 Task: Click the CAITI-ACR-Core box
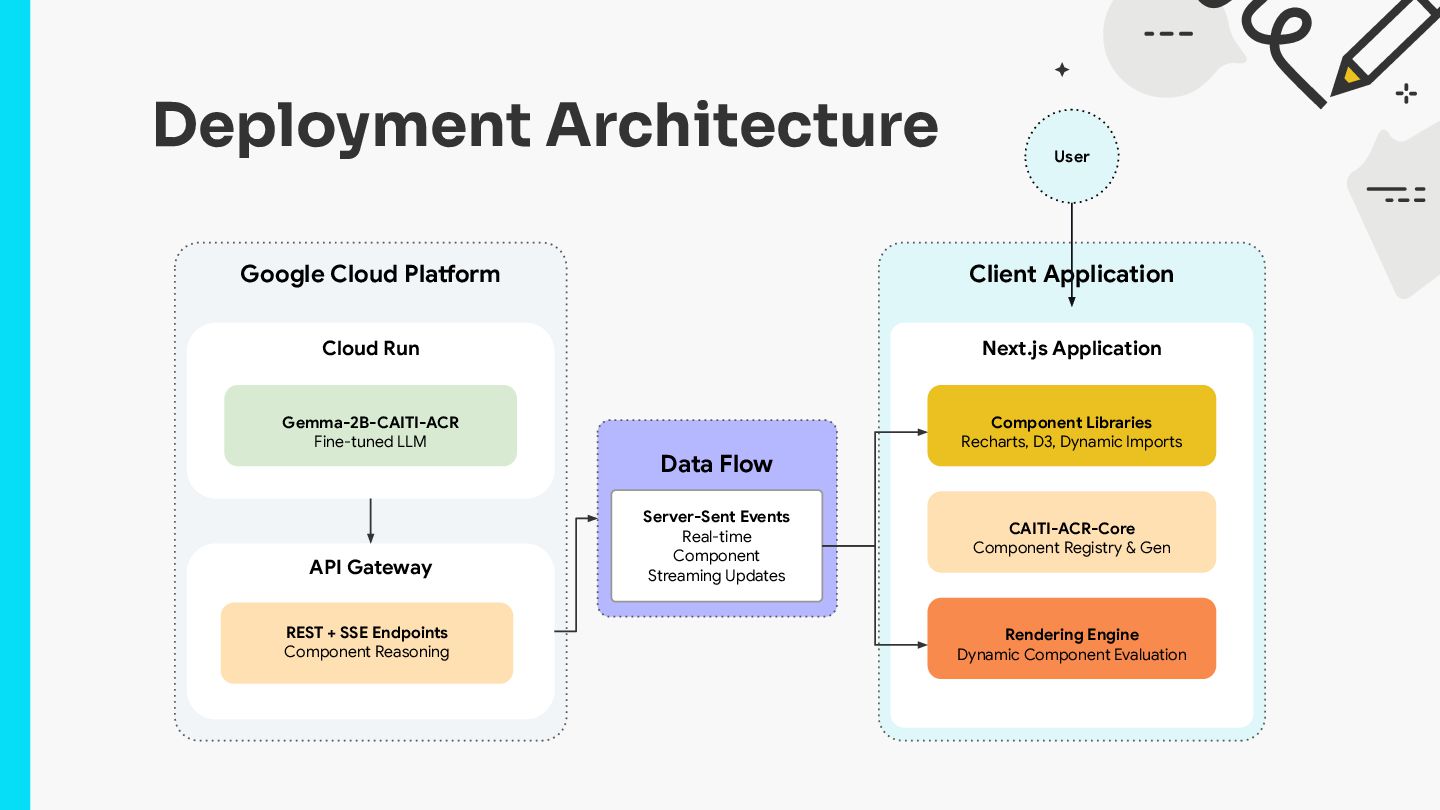[1071, 532]
